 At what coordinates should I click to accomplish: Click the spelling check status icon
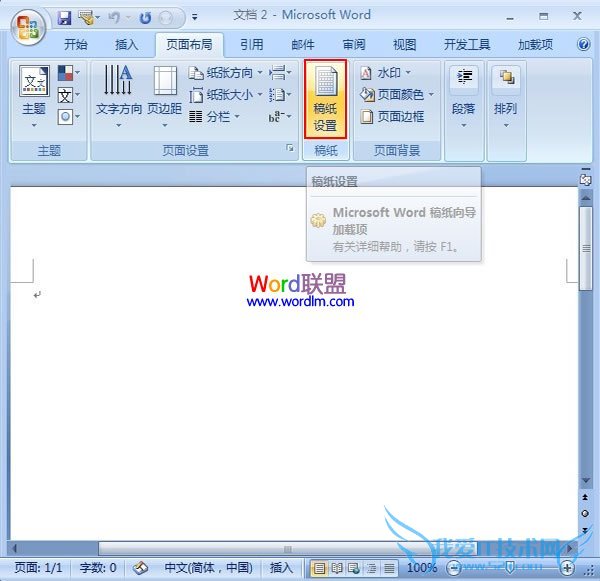140,568
